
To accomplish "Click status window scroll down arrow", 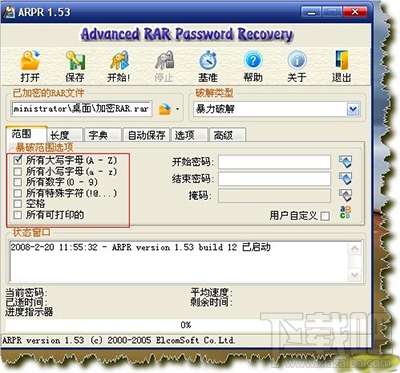I will click(355, 275).
